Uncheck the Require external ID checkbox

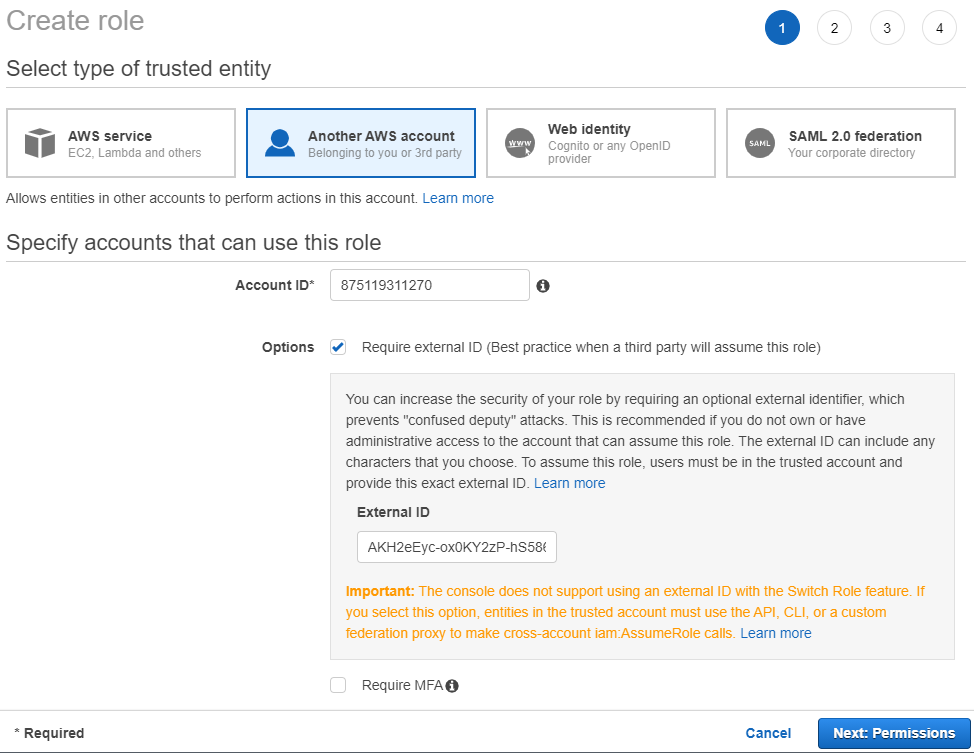point(338,347)
